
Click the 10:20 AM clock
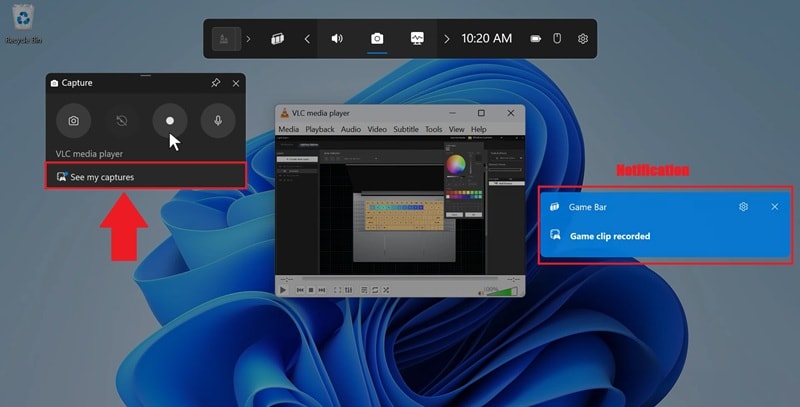point(486,39)
